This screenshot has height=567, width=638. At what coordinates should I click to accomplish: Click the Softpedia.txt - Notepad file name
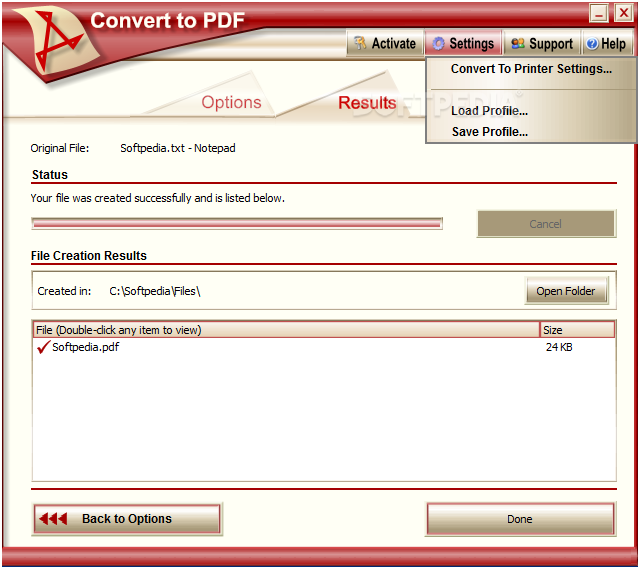coord(178,148)
